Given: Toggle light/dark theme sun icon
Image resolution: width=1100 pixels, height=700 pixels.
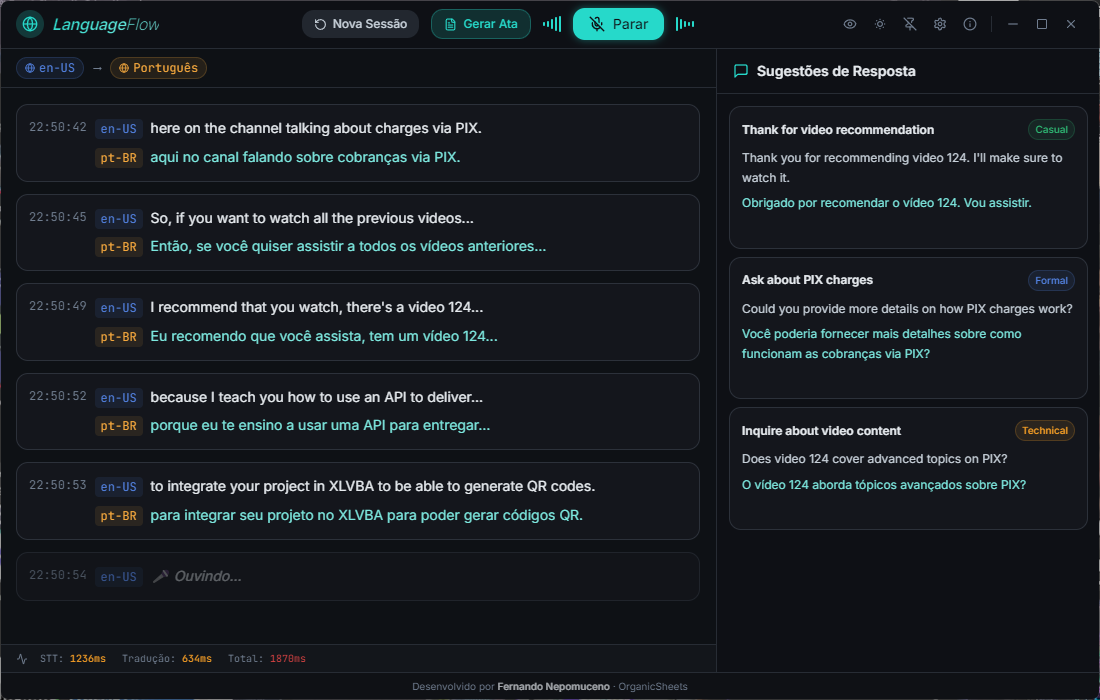Looking at the screenshot, I should coord(880,24).
